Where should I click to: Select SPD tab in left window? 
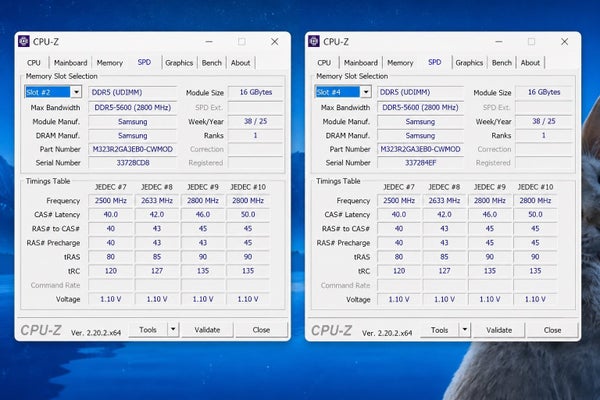pos(144,62)
